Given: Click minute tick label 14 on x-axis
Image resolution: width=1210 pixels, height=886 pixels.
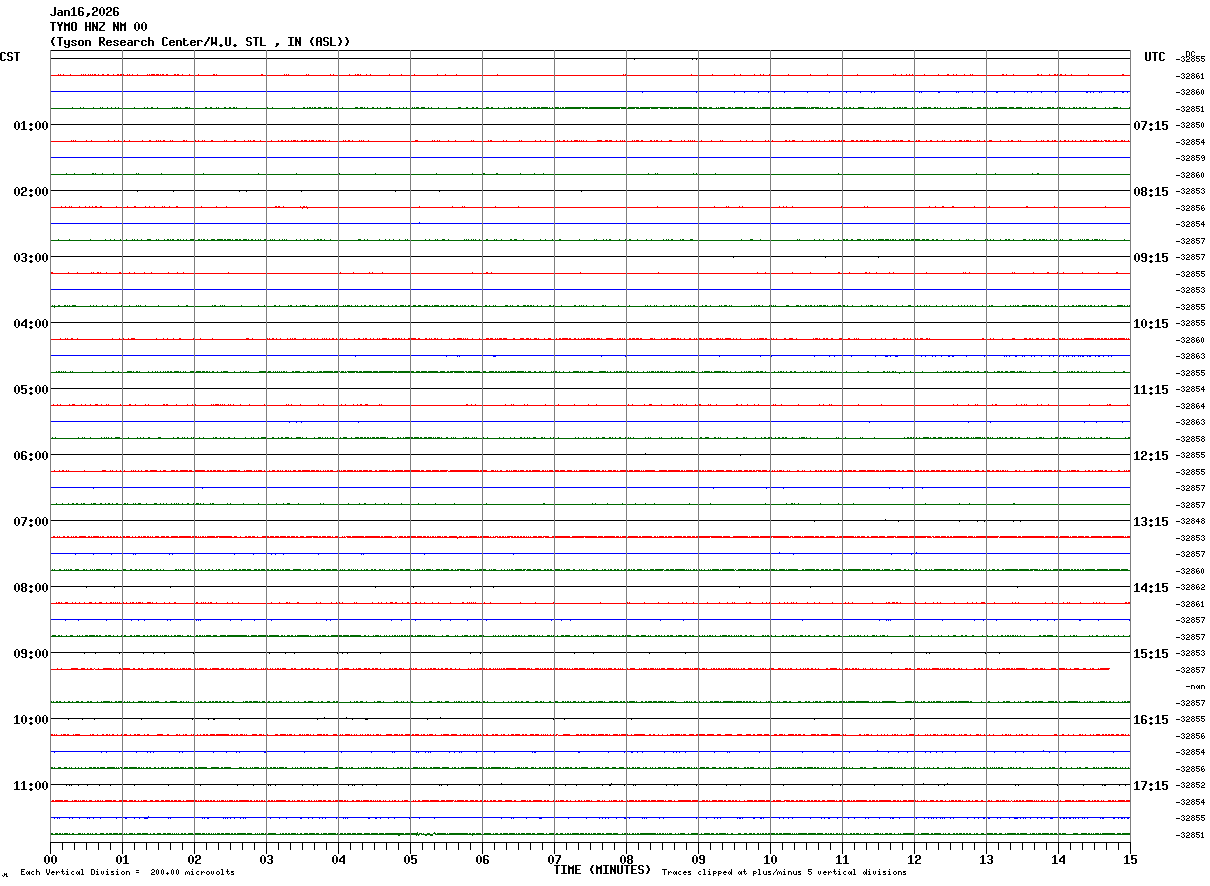Looking at the screenshot, I should (x=1058, y=859).
